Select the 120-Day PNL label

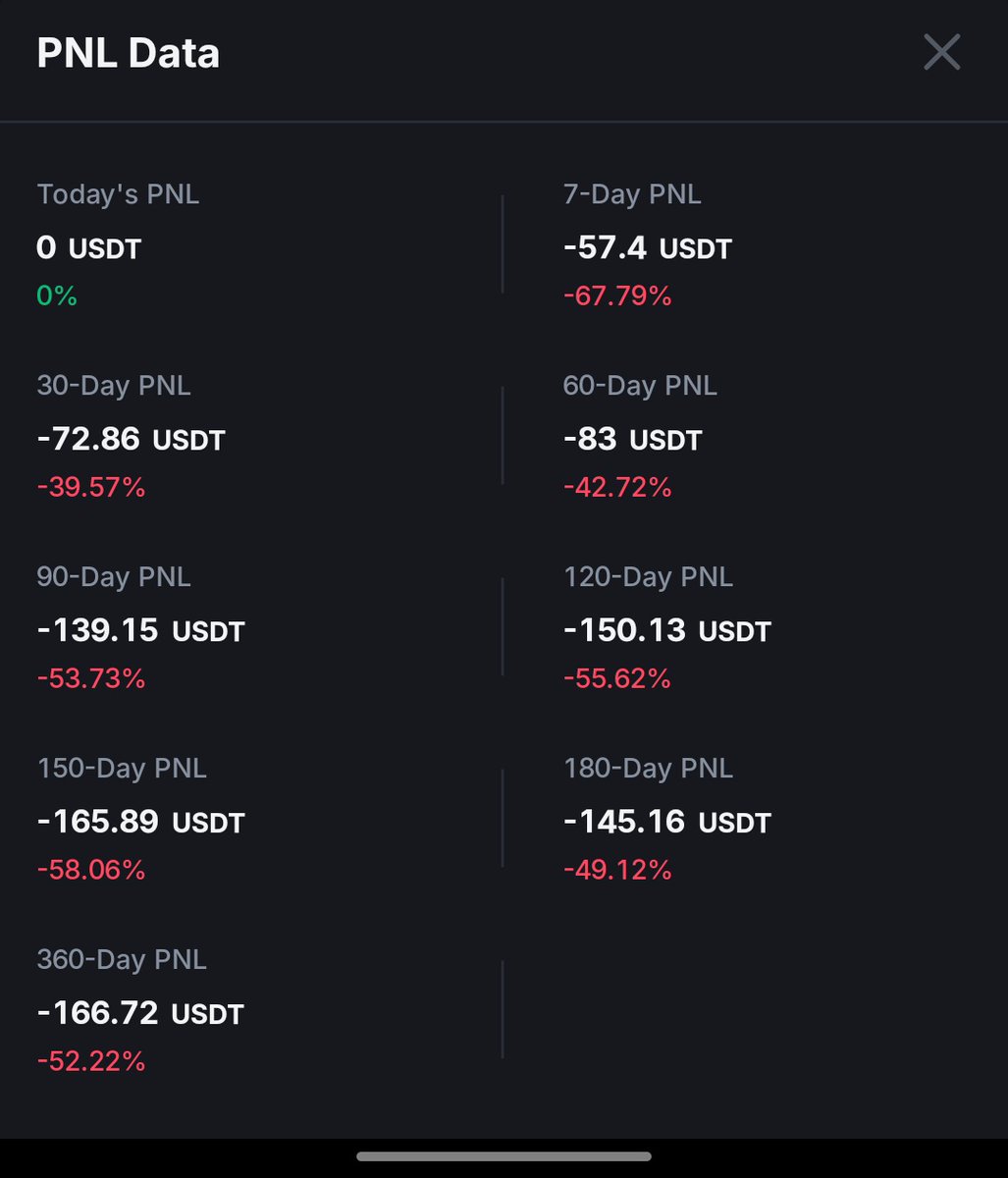pyautogui.click(x=648, y=577)
